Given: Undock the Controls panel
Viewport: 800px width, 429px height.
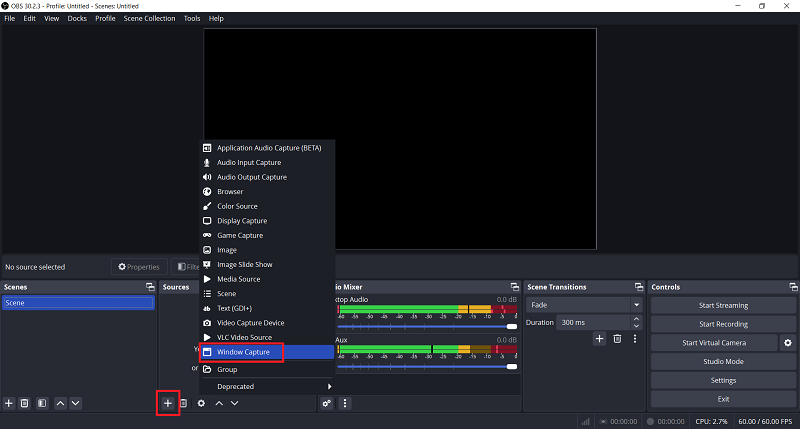Looking at the screenshot, I should pos(793,287).
